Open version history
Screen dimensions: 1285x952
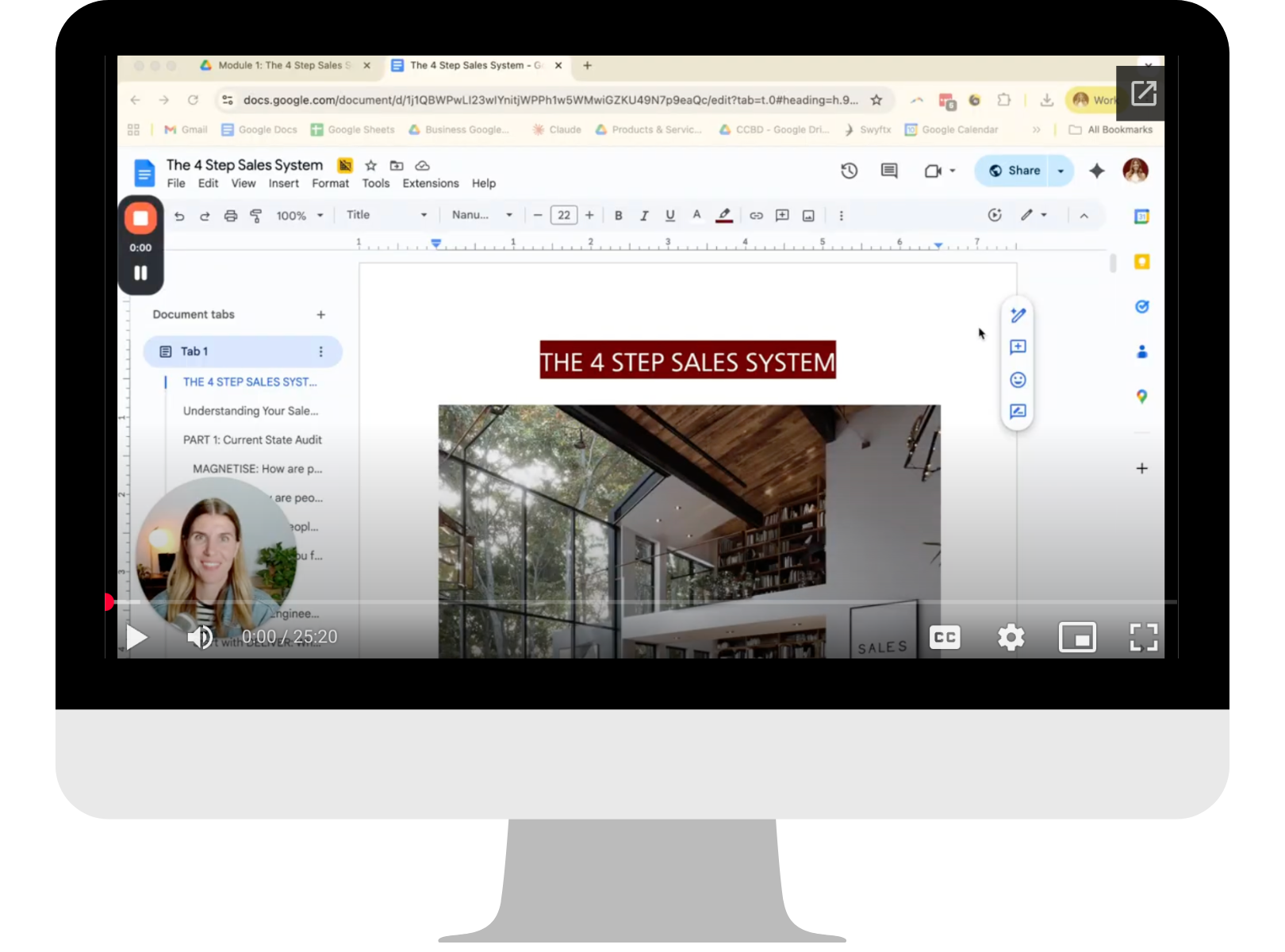(x=849, y=171)
